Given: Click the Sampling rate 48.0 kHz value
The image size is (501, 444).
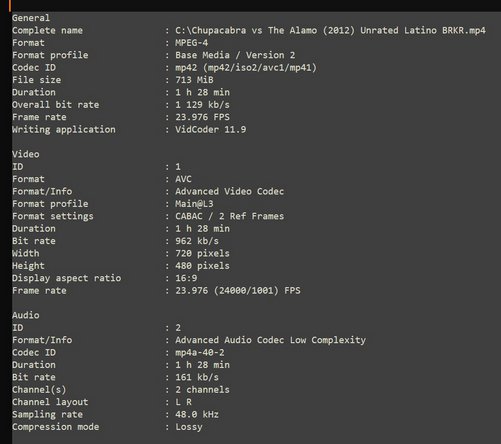Looking at the screenshot, I should point(197,414).
